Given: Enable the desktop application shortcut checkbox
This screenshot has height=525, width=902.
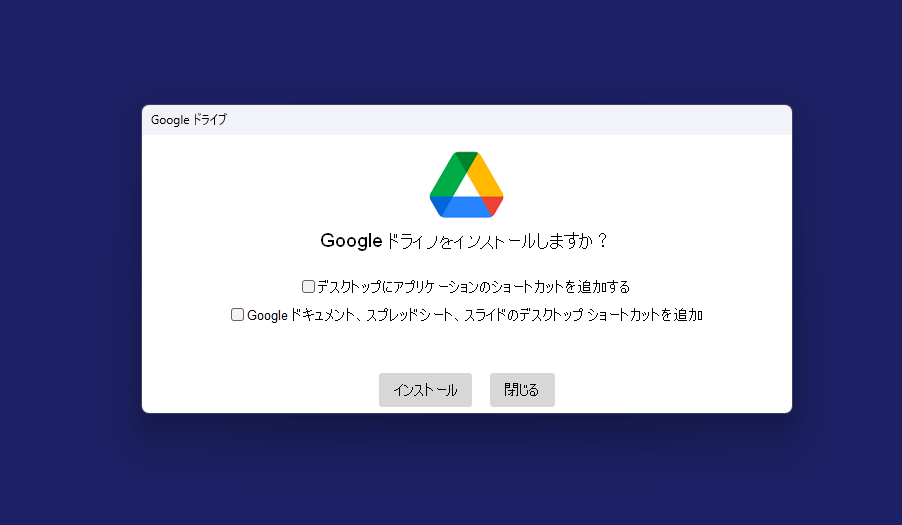Looking at the screenshot, I should point(308,286).
